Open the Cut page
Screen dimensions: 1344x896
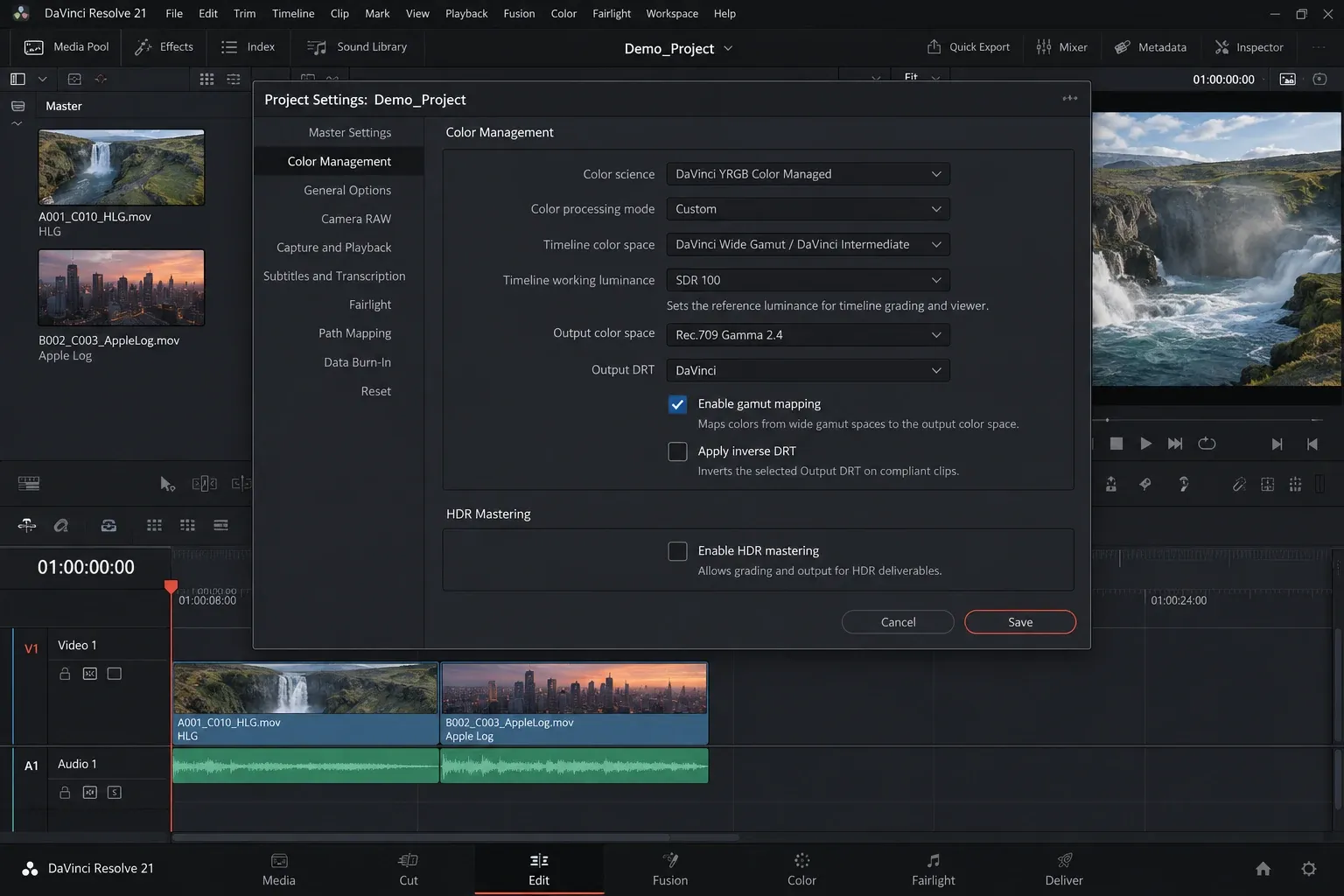[x=409, y=870]
